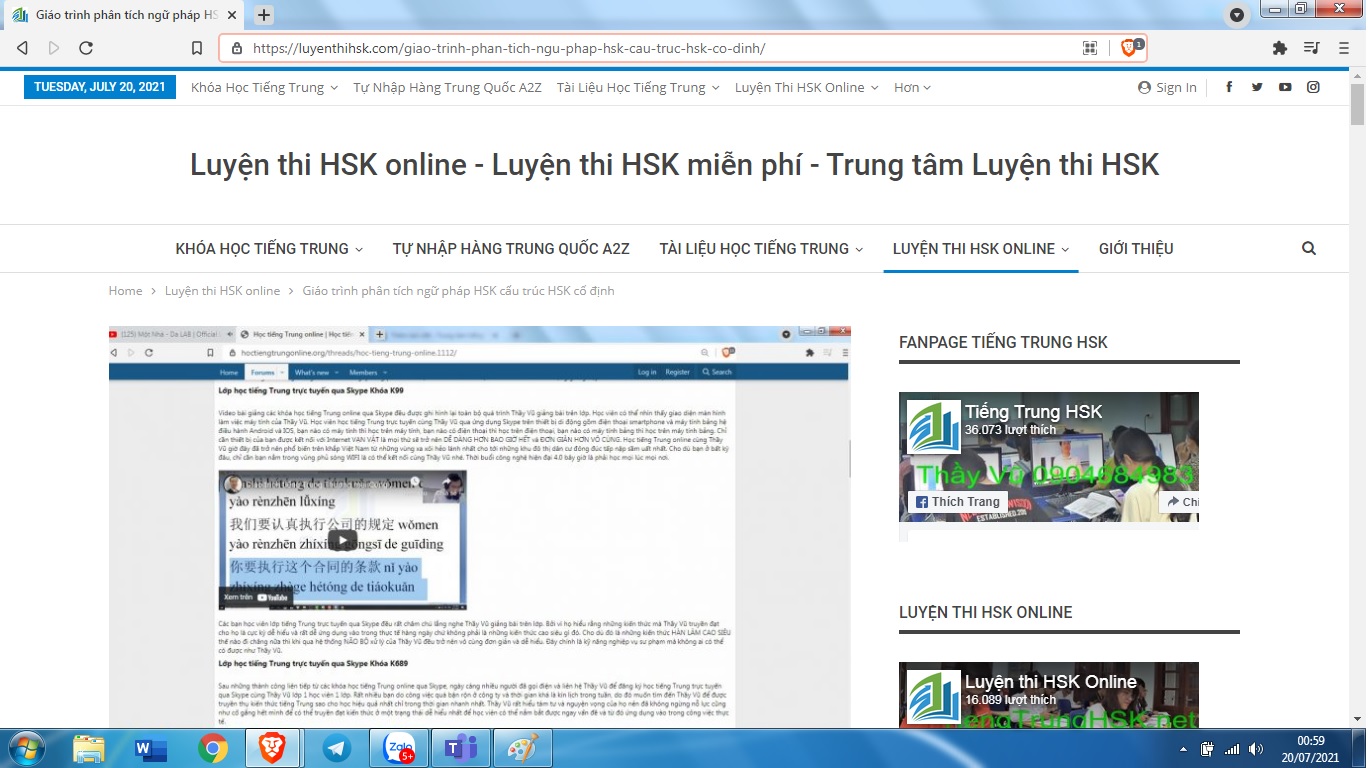Click the Brave Shields lion icon

pyautogui.click(x=1129, y=48)
